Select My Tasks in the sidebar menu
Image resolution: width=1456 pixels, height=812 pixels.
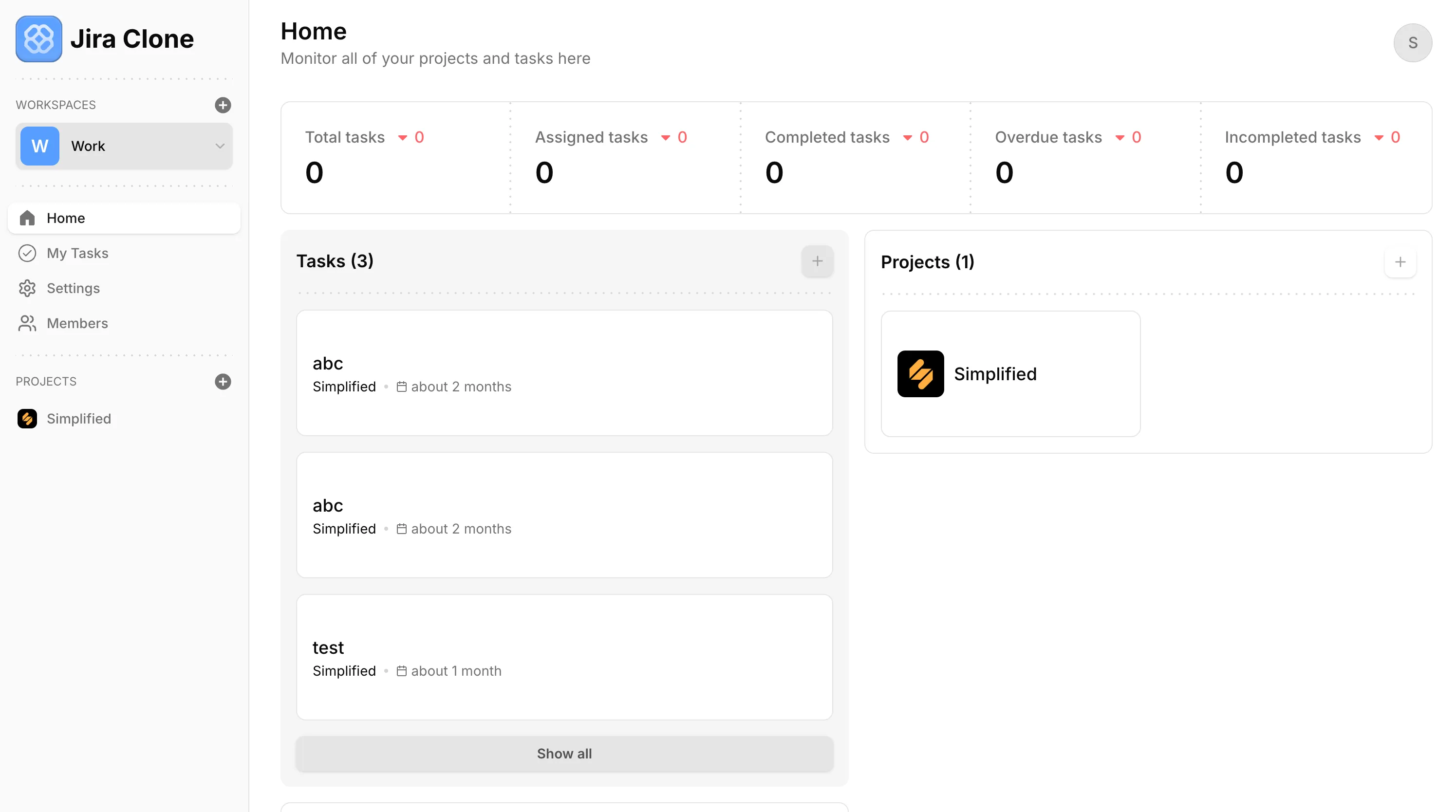[x=77, y=253]
